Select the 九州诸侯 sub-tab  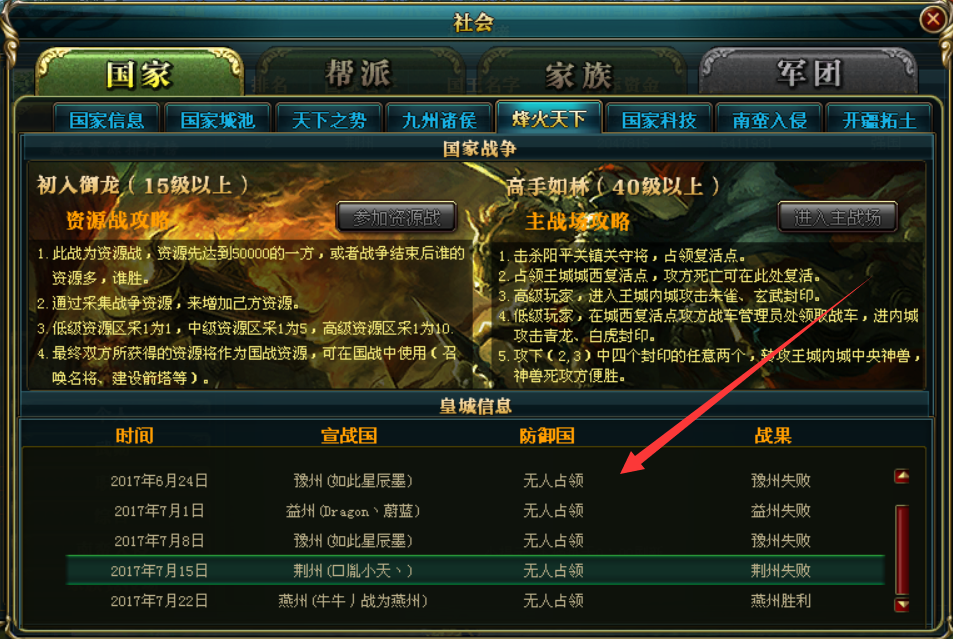(x=439, y=119)
